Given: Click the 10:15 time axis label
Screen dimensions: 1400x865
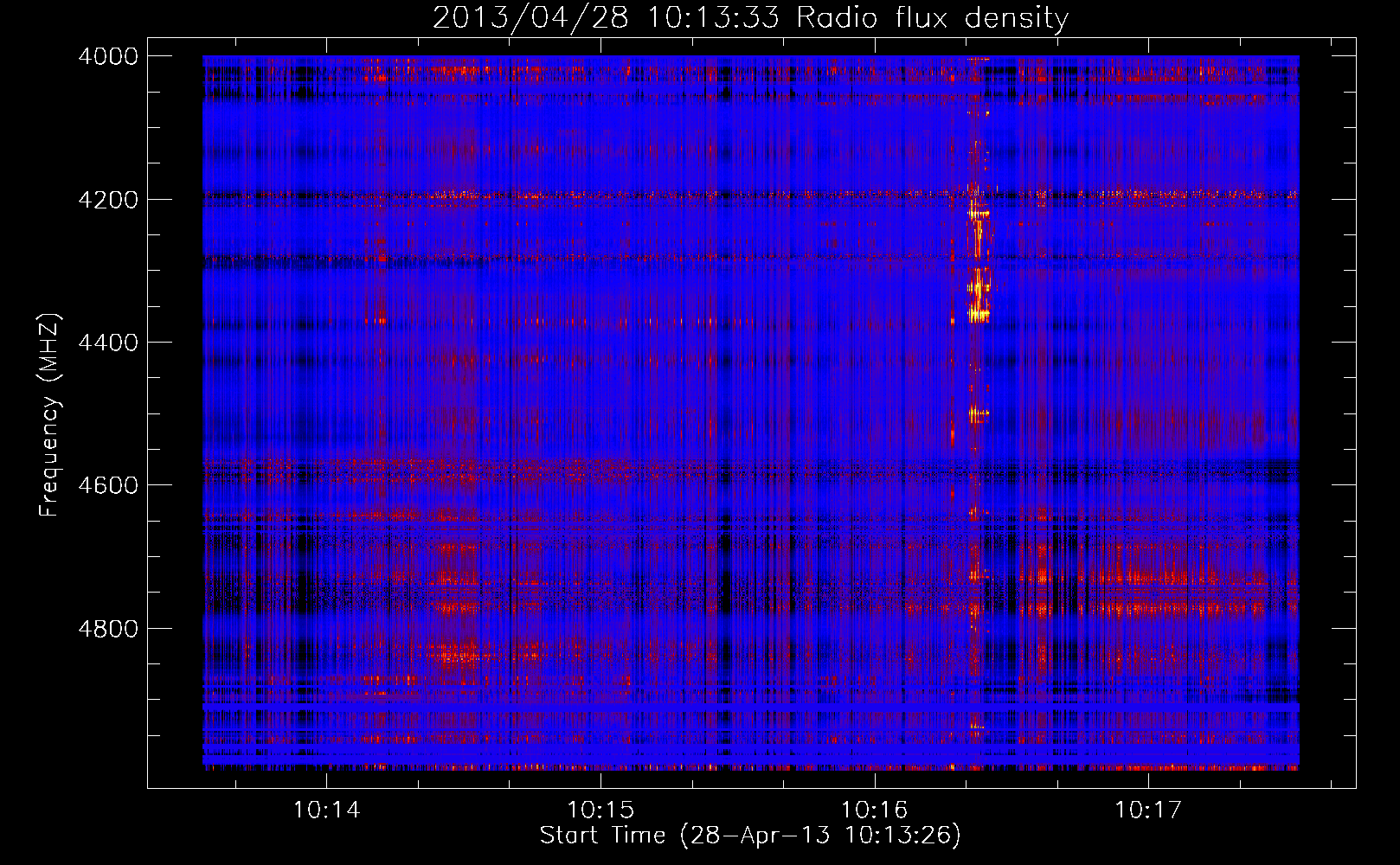Looking at the screenshot, I should click(600, 810).
